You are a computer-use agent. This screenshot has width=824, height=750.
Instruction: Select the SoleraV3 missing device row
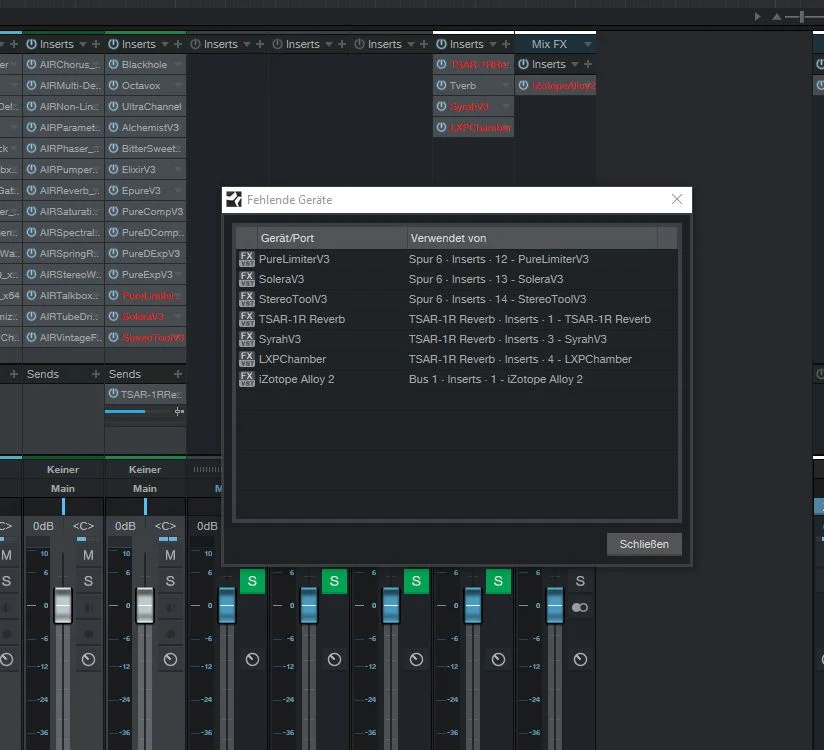456,279
